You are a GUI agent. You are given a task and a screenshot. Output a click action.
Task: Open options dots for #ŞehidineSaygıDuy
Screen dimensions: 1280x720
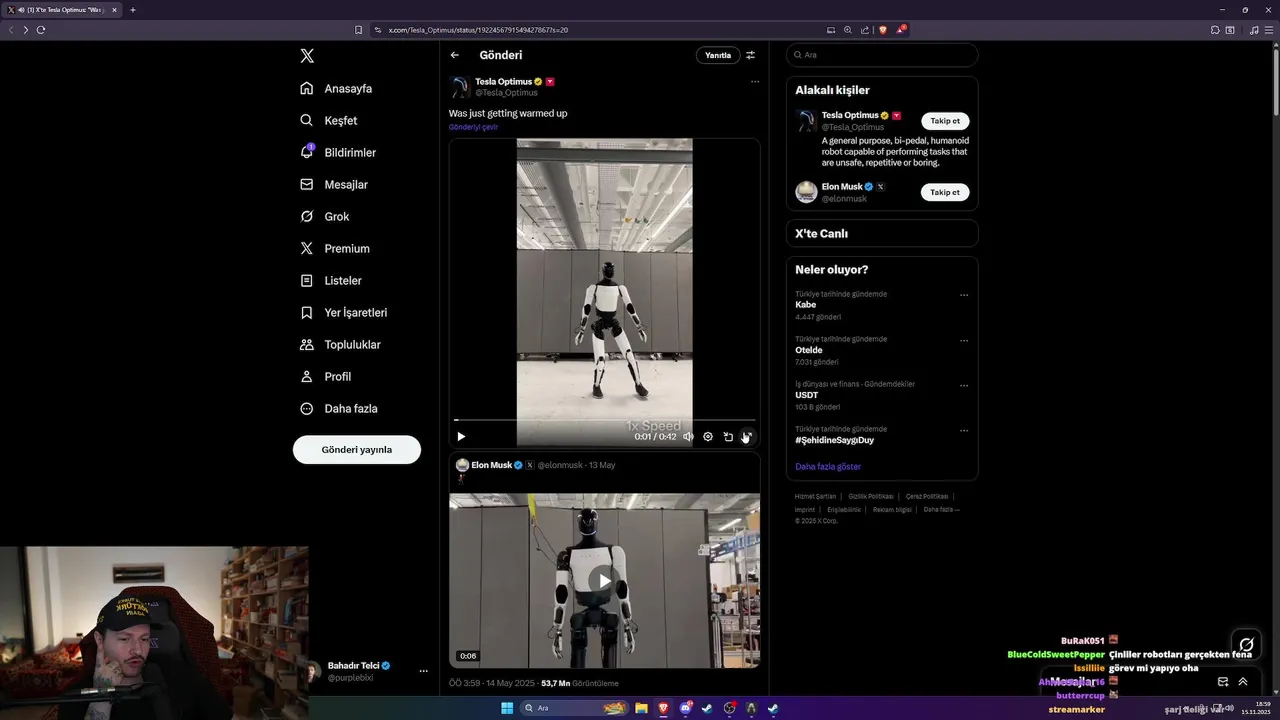point(964,430)
